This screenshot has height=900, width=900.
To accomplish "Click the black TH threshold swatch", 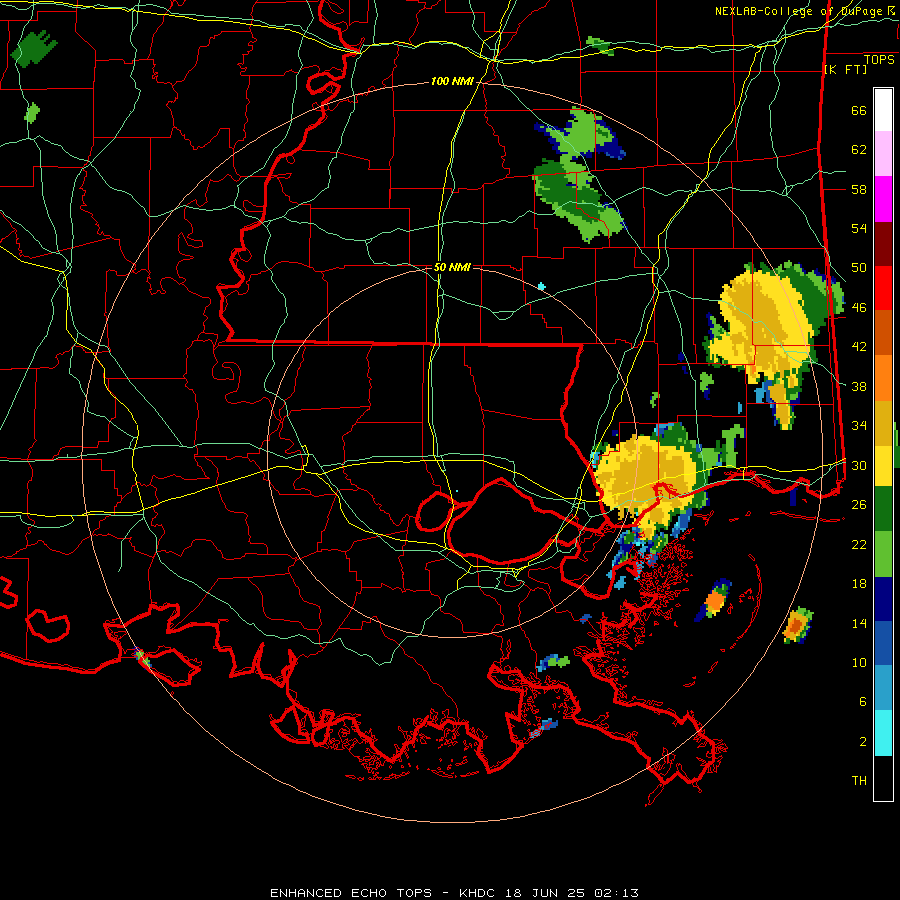I will click(x=883, y=778).
